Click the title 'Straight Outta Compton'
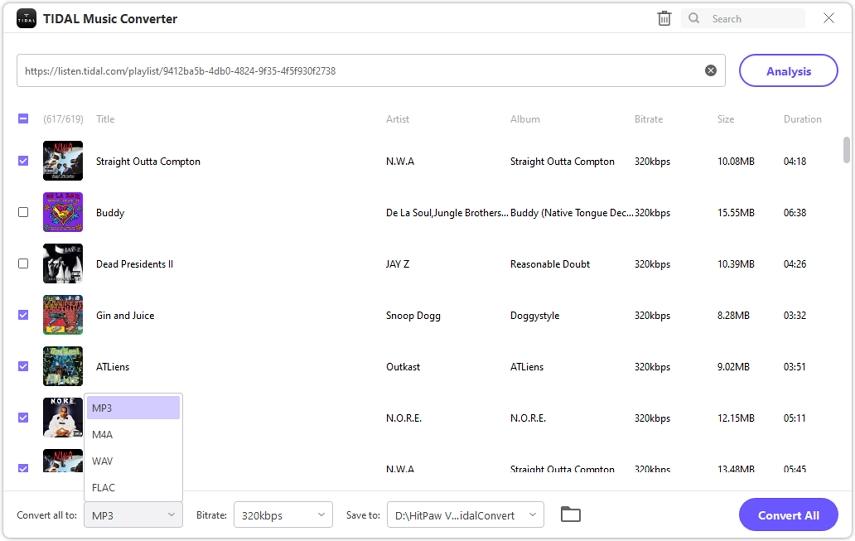Image resolution: width=855 pixels, height=541 pixels. [148, 161]
